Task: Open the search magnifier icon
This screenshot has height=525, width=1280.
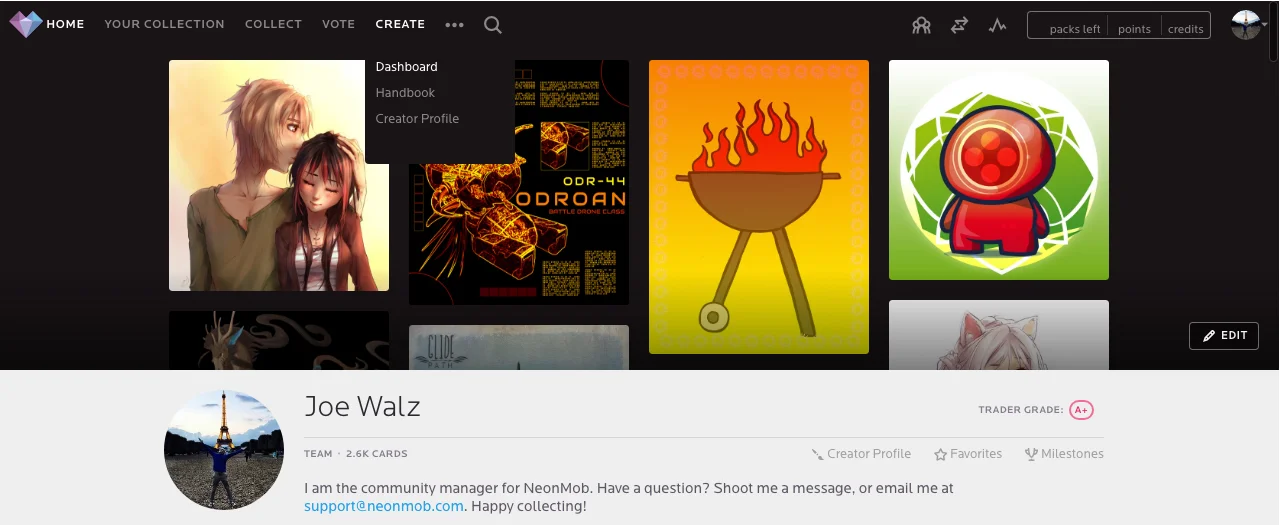Action: click(x=493, y=25)
